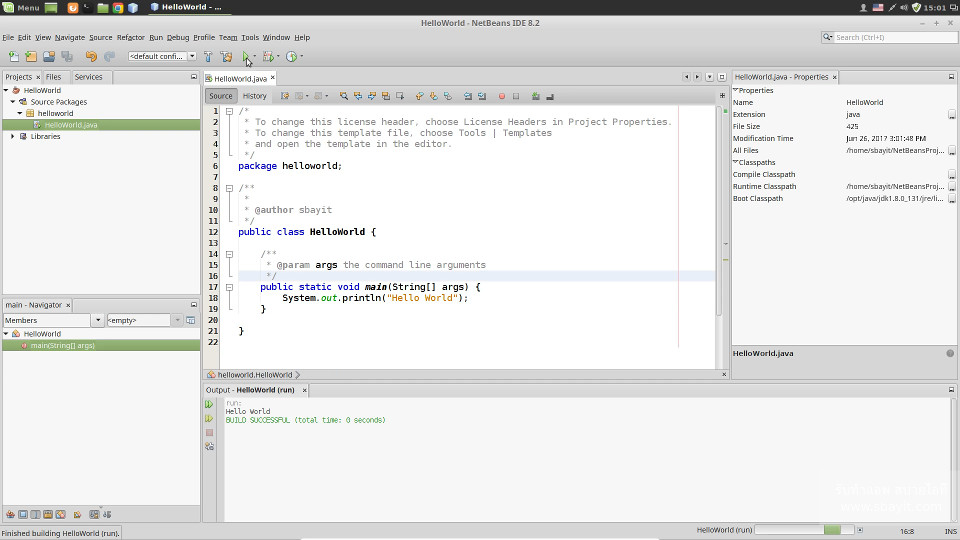Viewport: 960px width, 540px height.
Task: Click the Profile Project icon
Action: 291,56
